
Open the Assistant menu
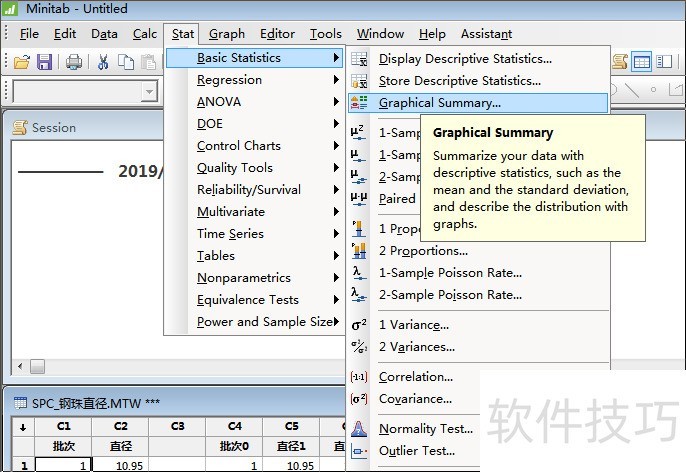486,34
